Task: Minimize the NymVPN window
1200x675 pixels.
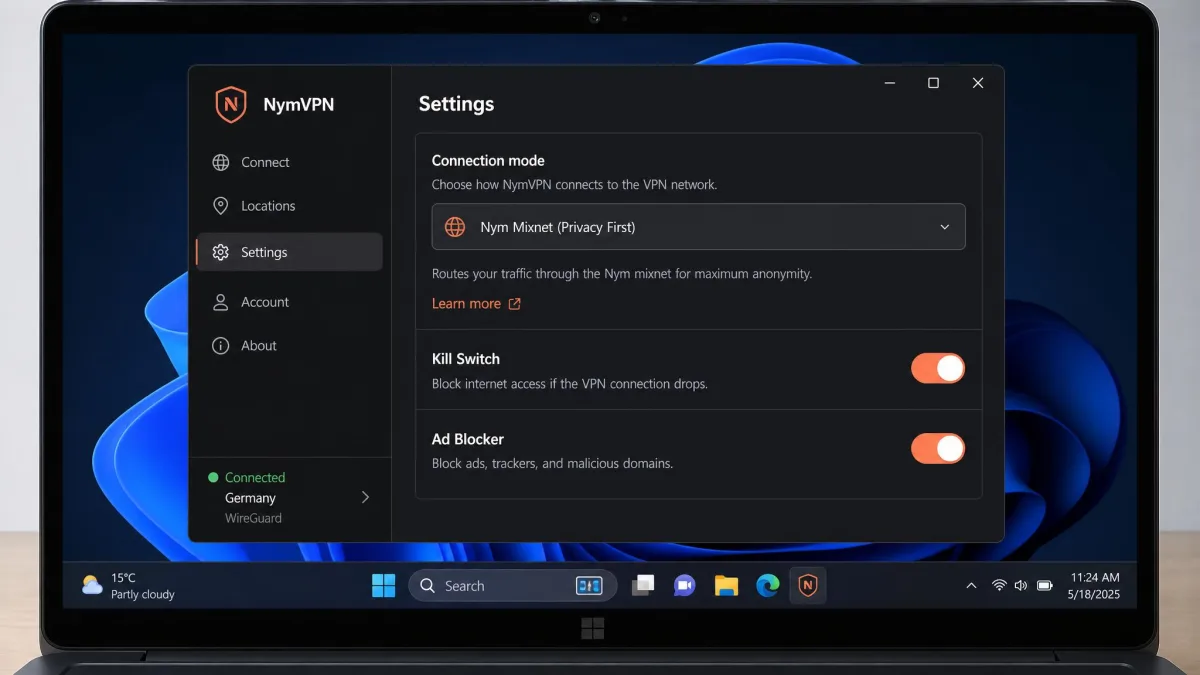Action: click(x=889, y=83)
